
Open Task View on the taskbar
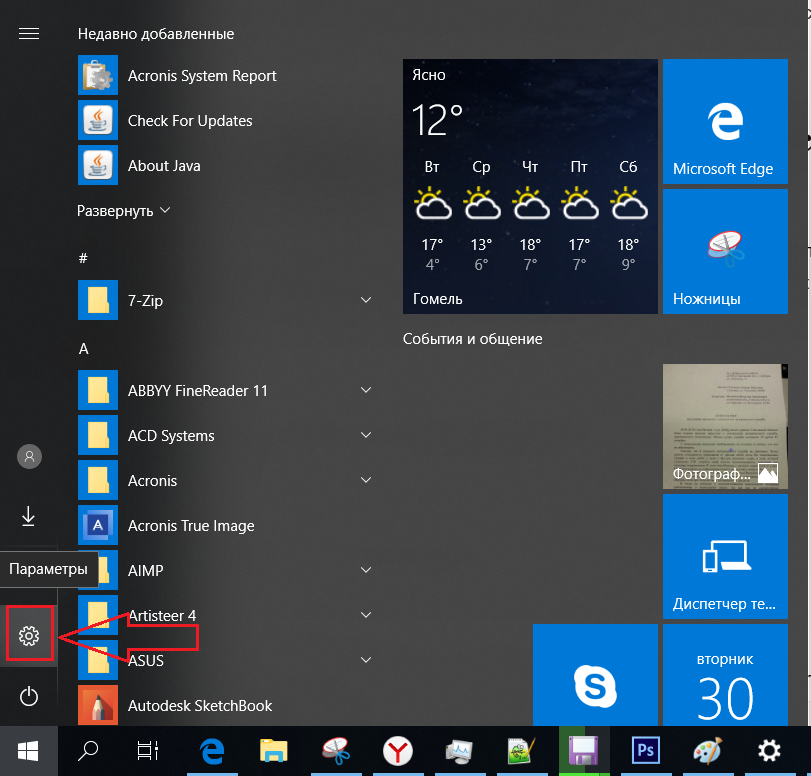[x=147, y=751]
